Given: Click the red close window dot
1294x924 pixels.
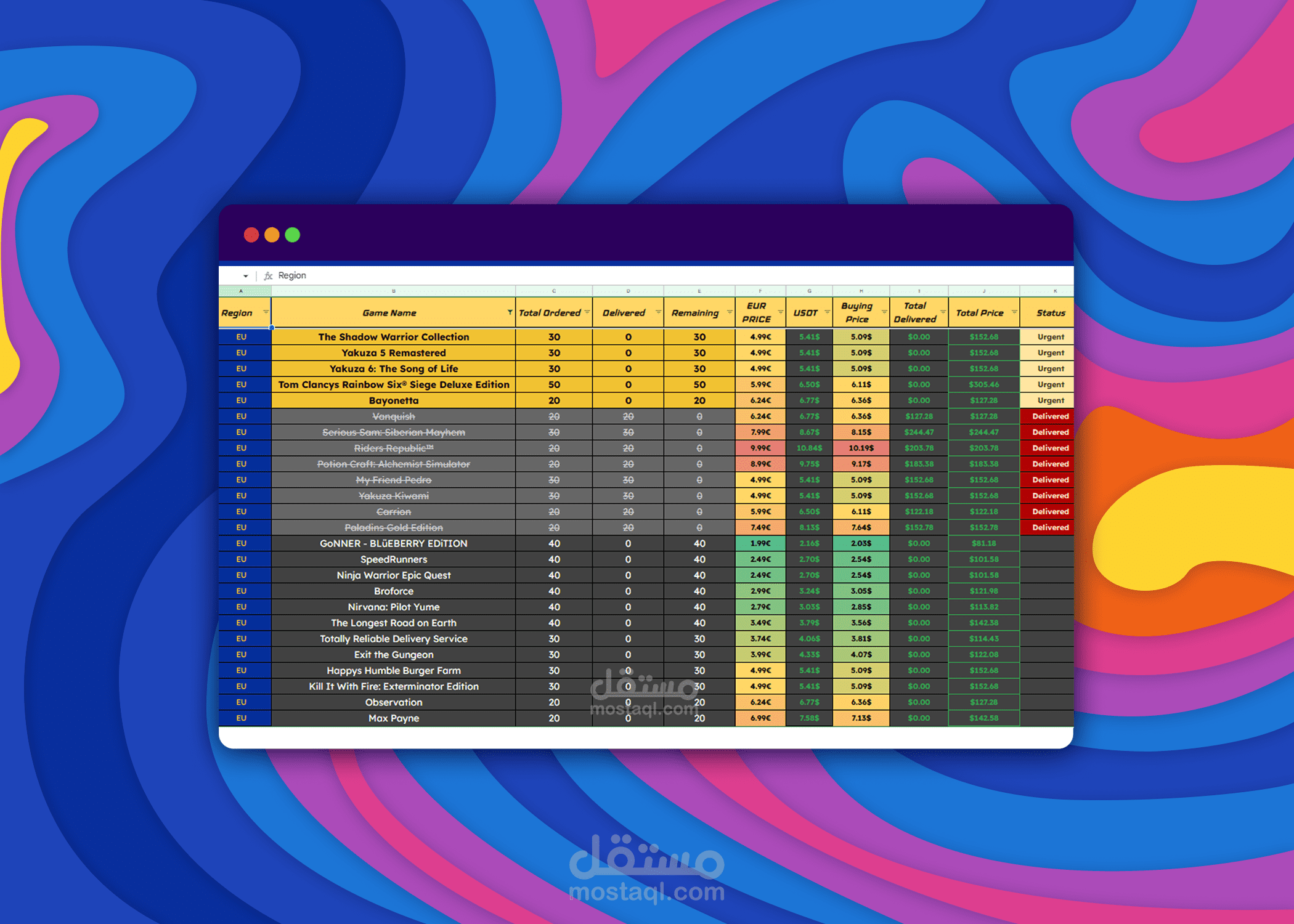Looking at the screenshot, I should [251, 235].
